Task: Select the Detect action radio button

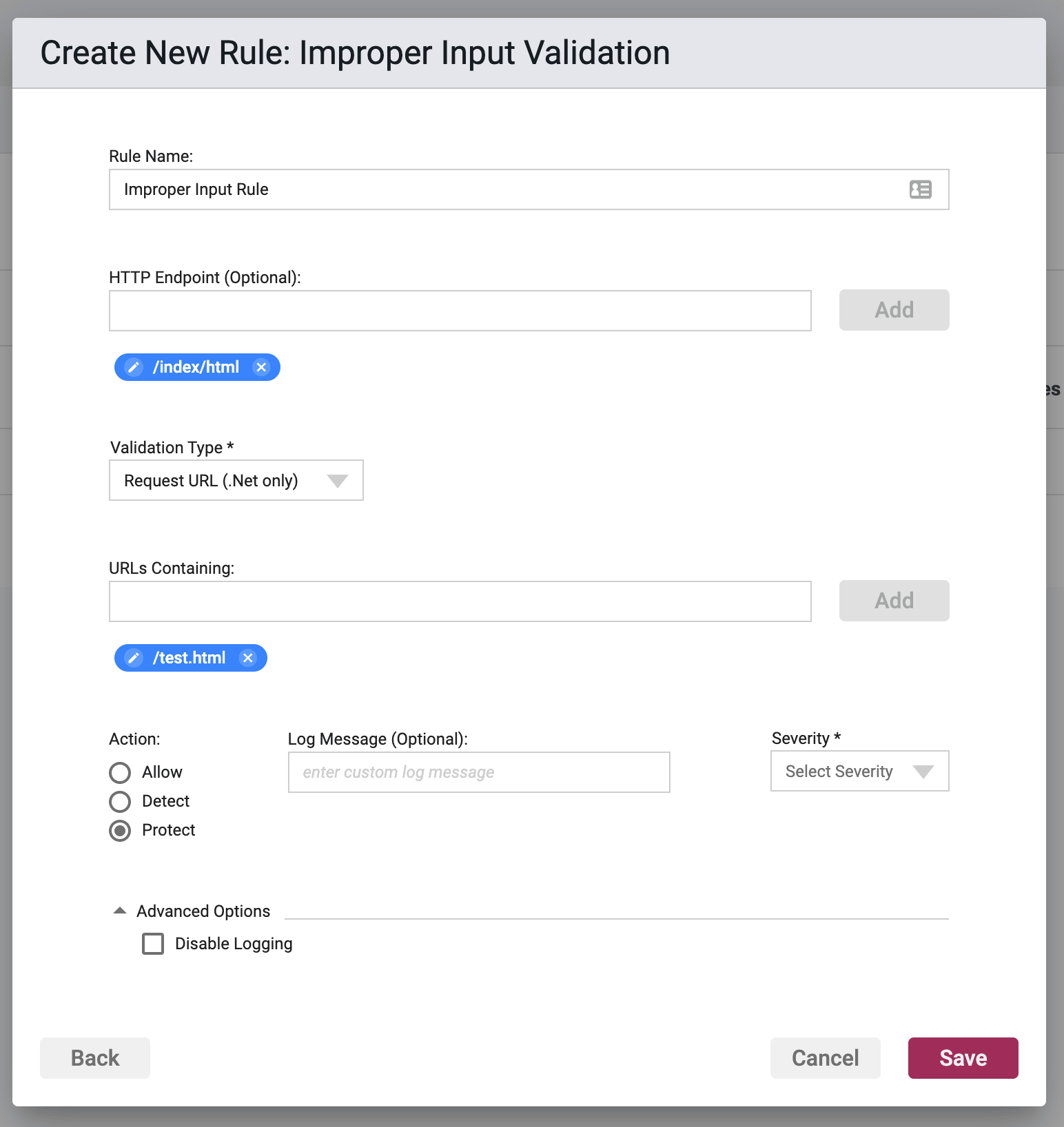Action: click(x=120, y=801)
